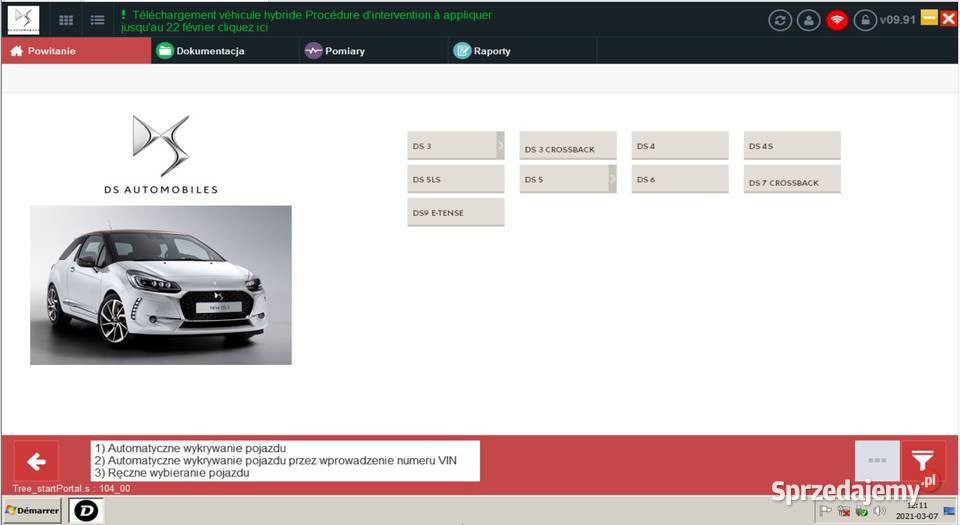Click the flag icon in system tray
Image resolution: width=960 pixels, height=525 pixels.
pos(825,510)
